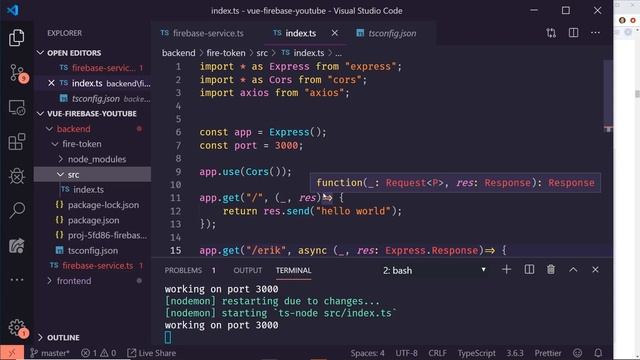Screen dimensions: 640x360
Task: Show additional views ellipsis in activity bar
Action: point(17,280)
